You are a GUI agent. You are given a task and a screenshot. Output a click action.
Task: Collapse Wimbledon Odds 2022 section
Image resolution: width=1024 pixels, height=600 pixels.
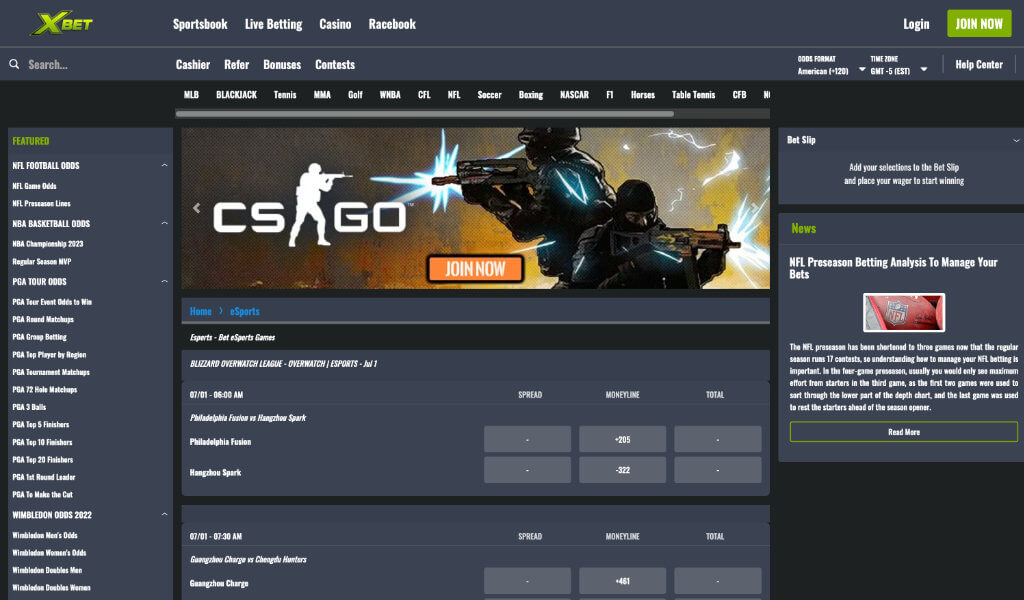[165, 514]
